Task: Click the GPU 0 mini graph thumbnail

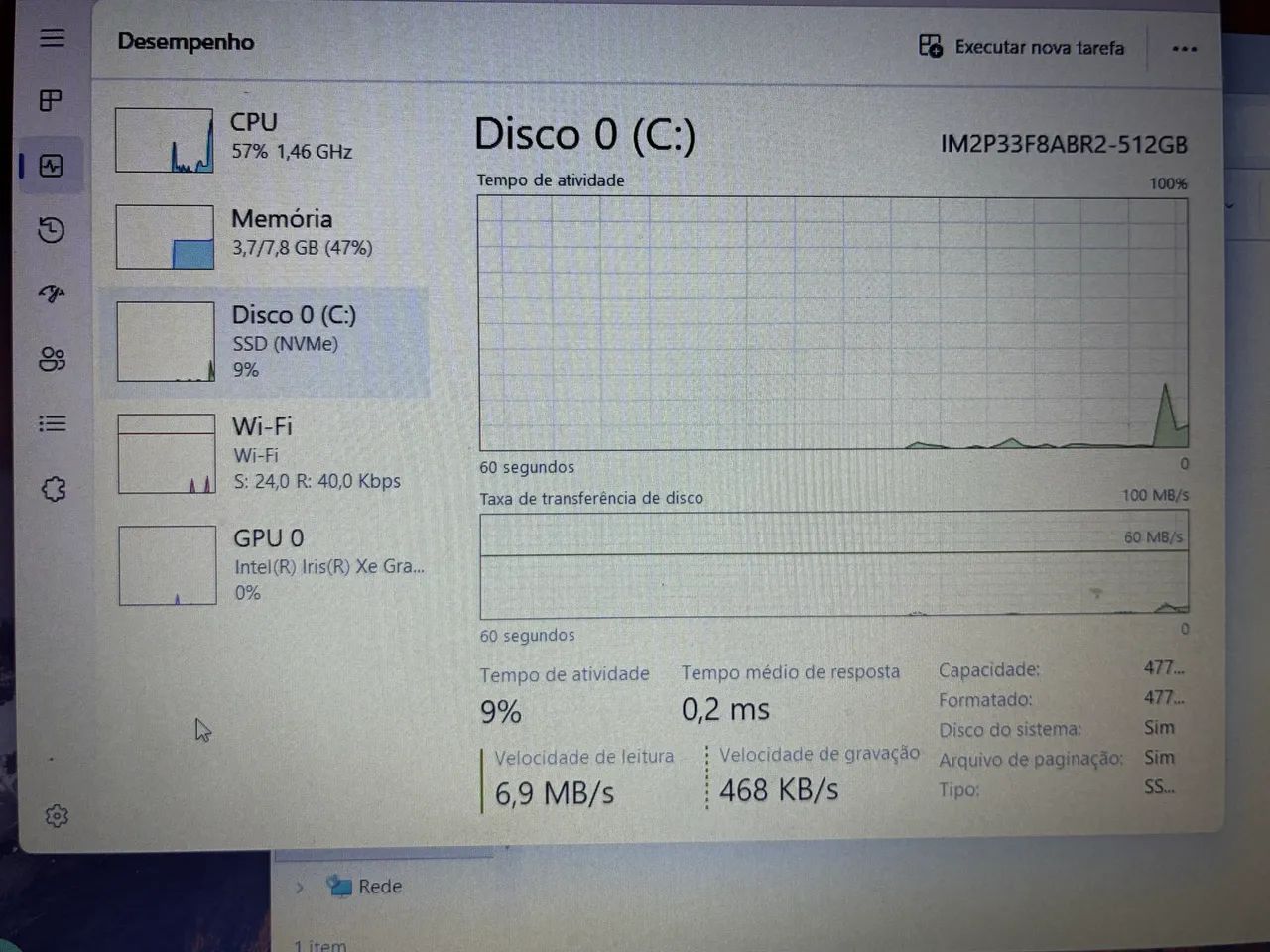Action: click(x=168, y=565)
